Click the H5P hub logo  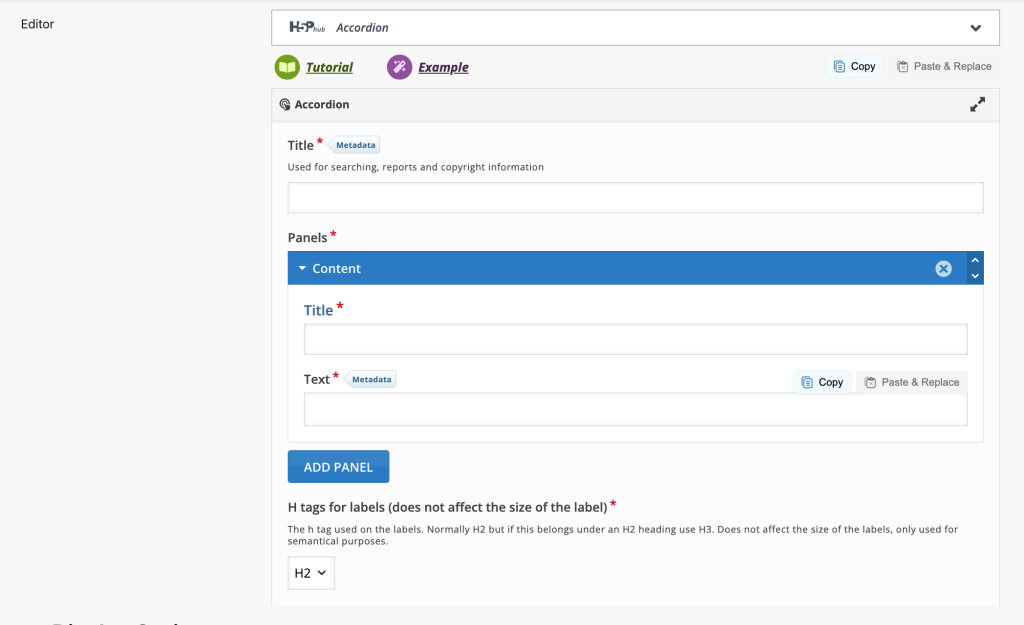point(307,27)
